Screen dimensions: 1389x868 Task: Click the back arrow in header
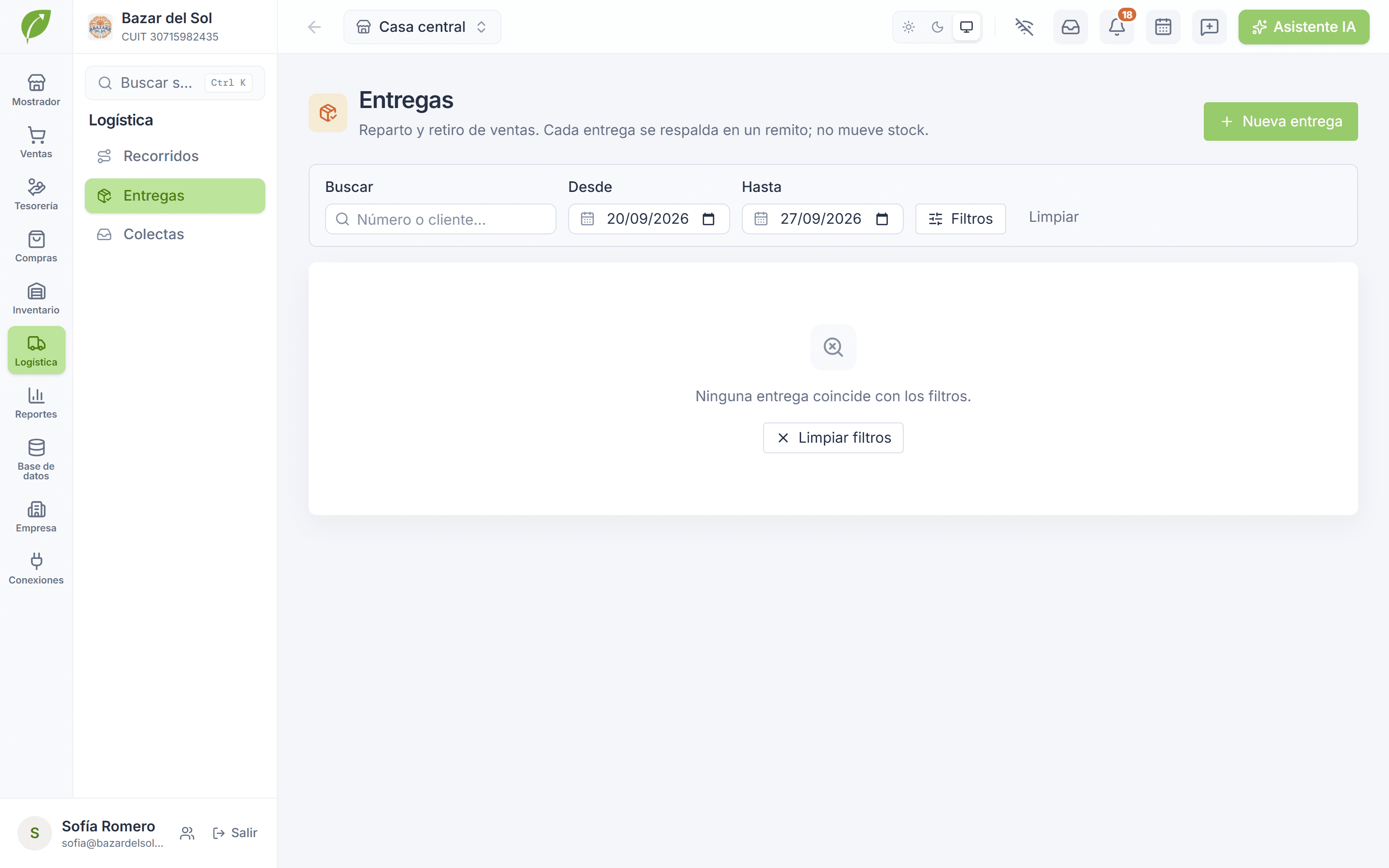pyautogui.click(x=314, y=27)
